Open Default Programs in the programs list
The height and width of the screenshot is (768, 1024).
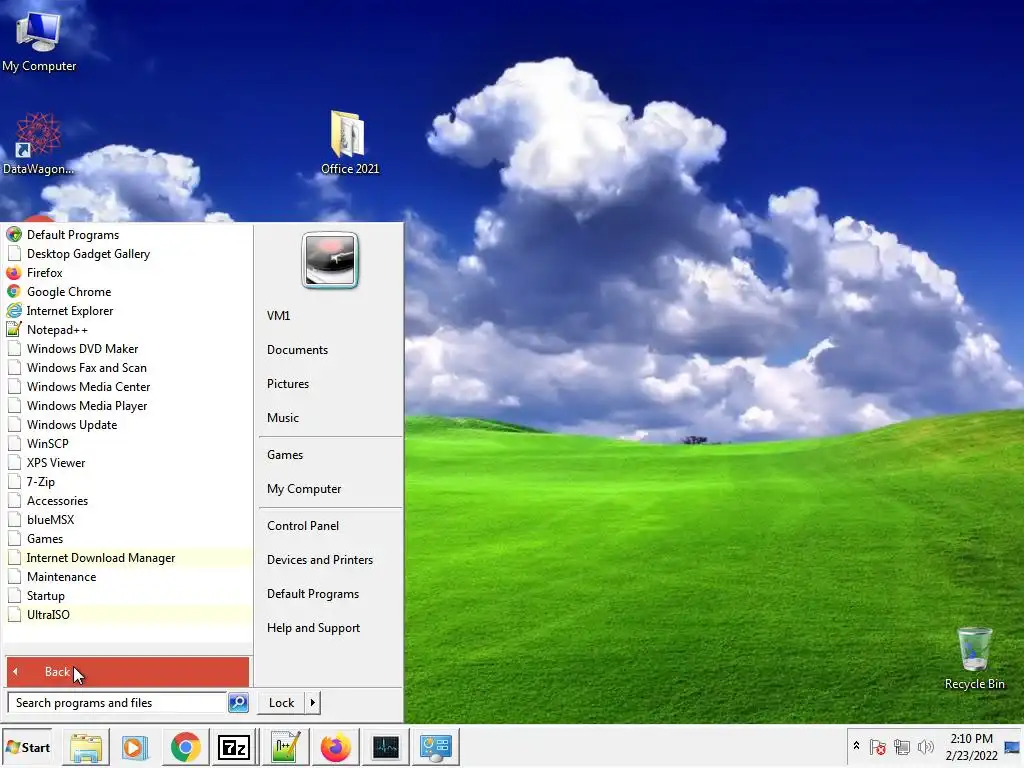click(128, 234)
